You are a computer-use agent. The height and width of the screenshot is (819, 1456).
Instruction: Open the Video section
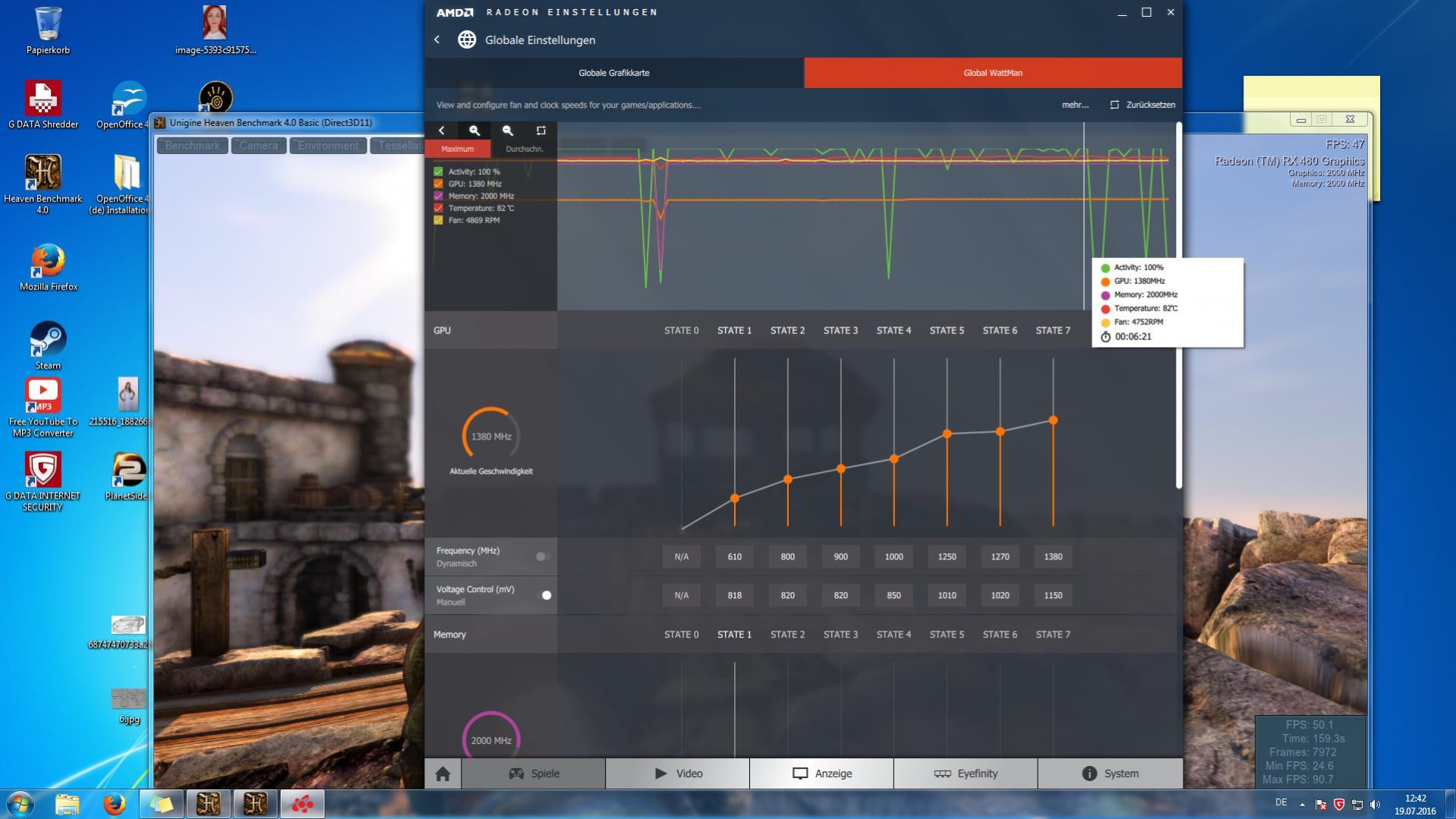click(x=678, y=773)
